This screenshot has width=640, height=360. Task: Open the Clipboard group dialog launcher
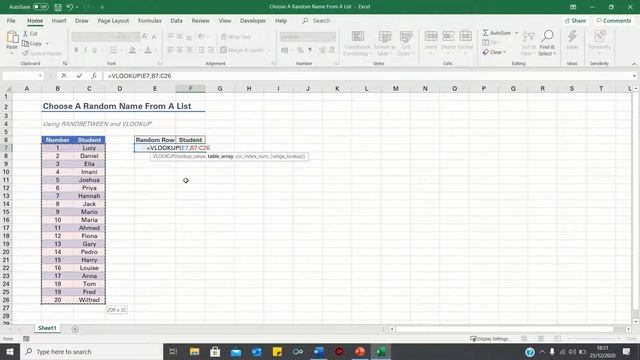pos(64,64)
